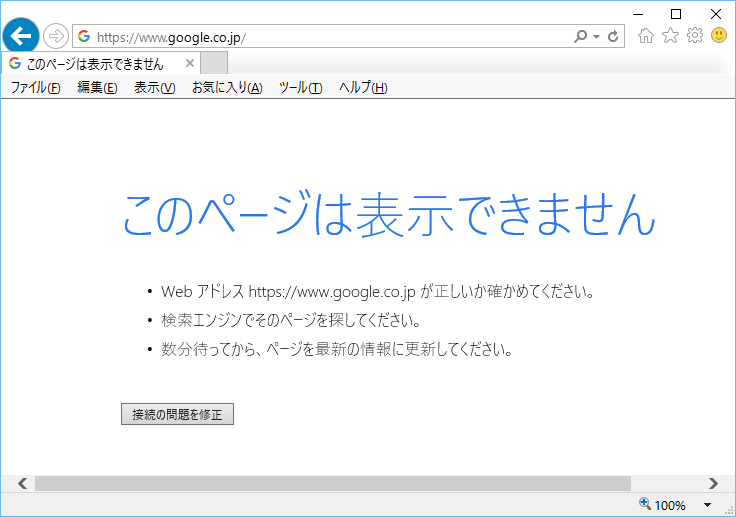Open the ツール(T) menu

click(300, 88)
